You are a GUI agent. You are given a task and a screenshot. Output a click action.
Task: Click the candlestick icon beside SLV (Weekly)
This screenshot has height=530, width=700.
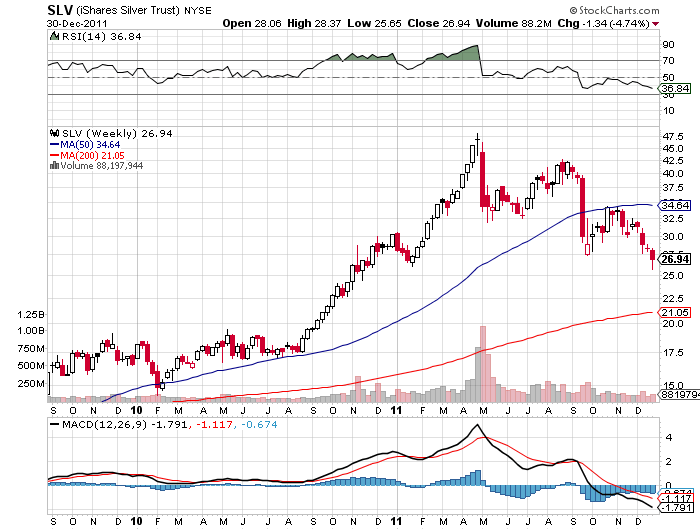[54, 133]
